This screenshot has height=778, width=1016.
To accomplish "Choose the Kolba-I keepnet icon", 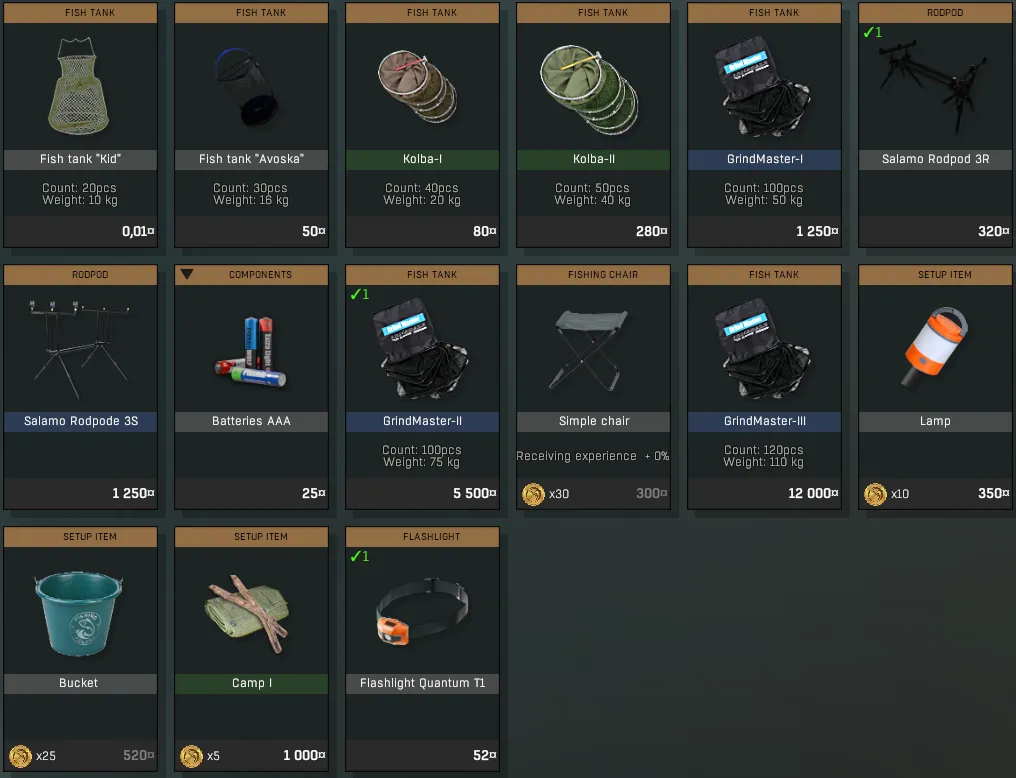I will point(418,86).
